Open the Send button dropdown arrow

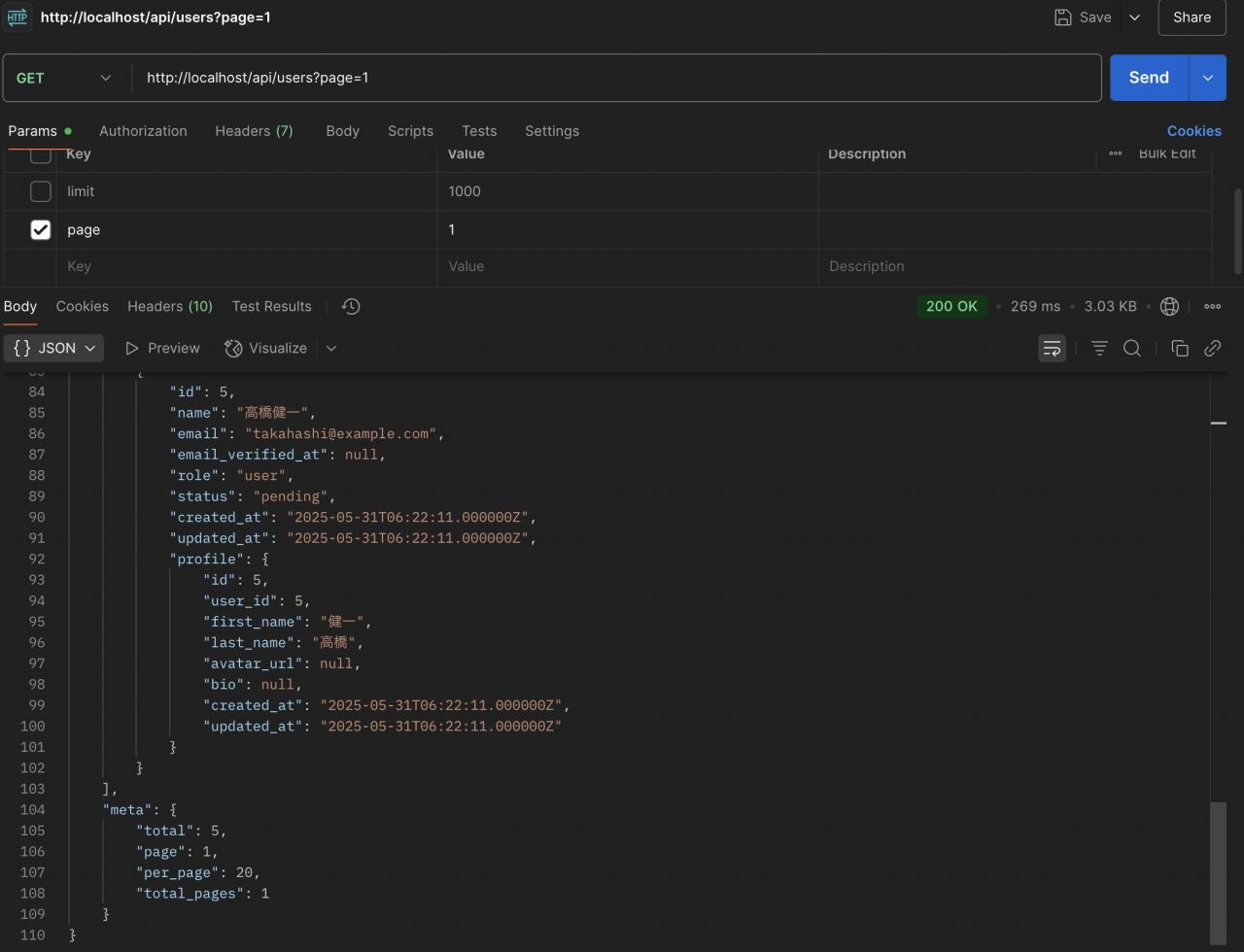[x=1208, y=78]
